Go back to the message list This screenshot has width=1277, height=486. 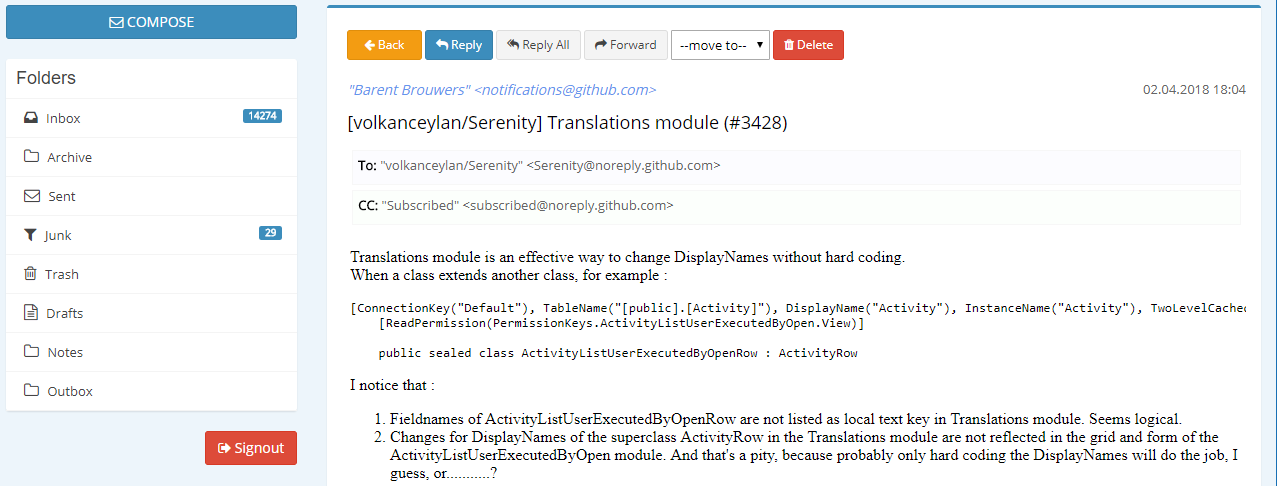(384, 45)
